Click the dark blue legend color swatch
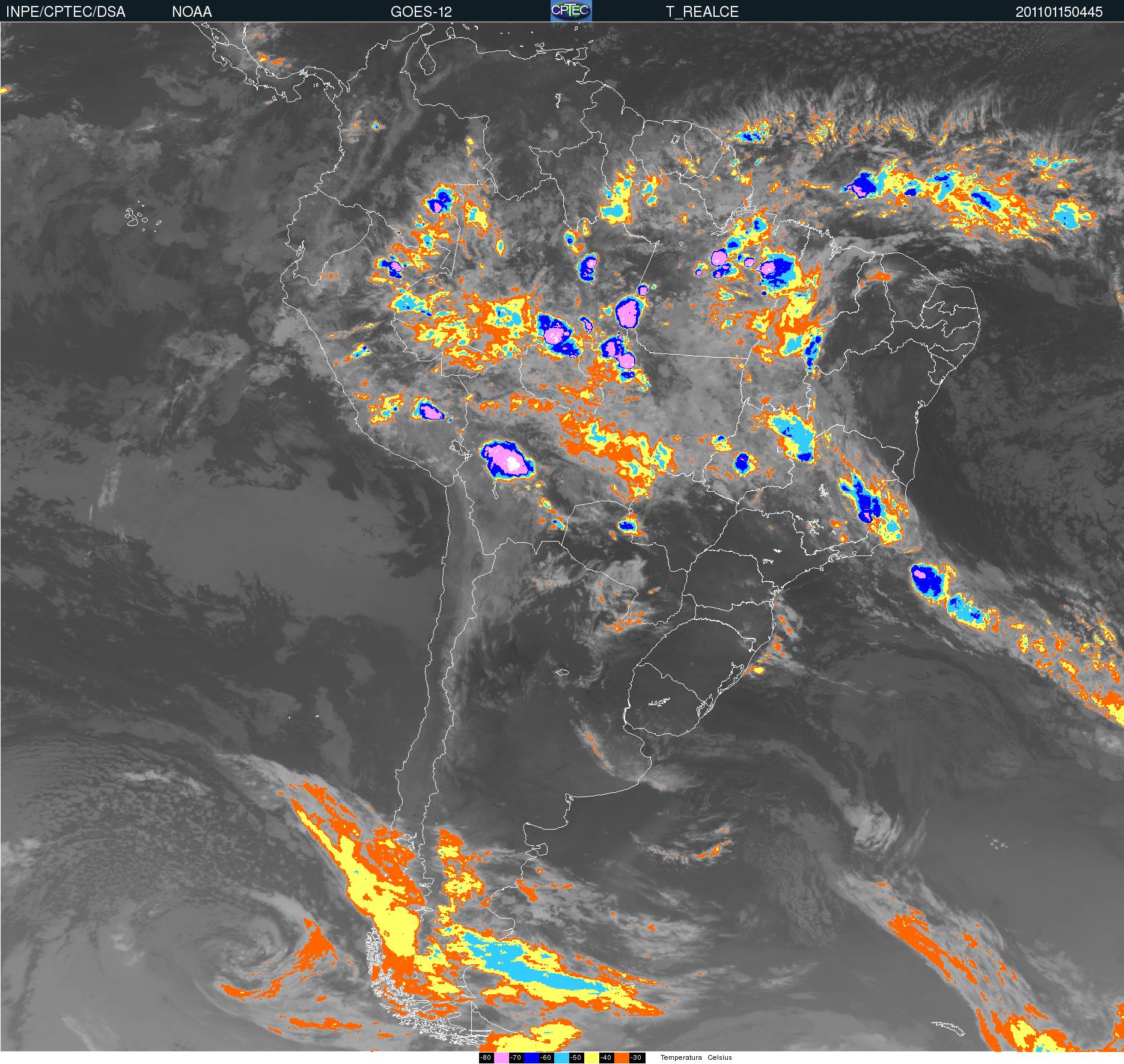The height and width of the screenshot is (1064, 1124). pos(531,1058)
